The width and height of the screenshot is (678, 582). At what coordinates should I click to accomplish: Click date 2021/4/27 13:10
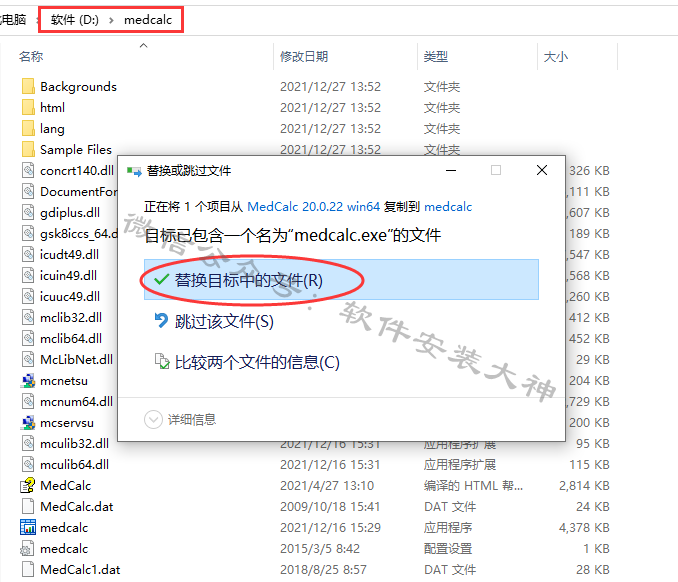(327, 486)
